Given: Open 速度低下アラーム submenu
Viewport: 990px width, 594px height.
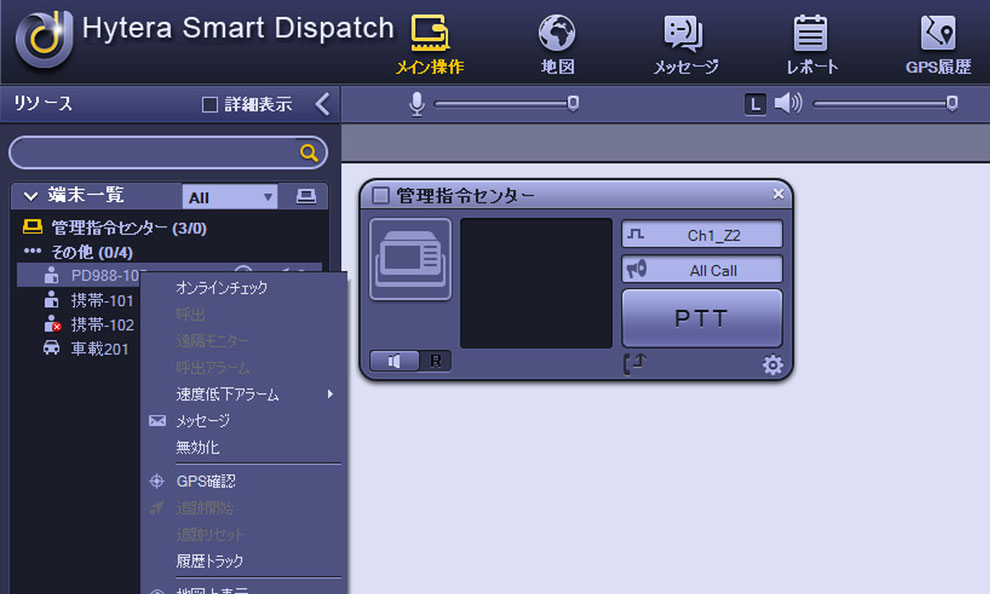Looking at the screenshot, I should pyautogui.click(x=243, y=395).
